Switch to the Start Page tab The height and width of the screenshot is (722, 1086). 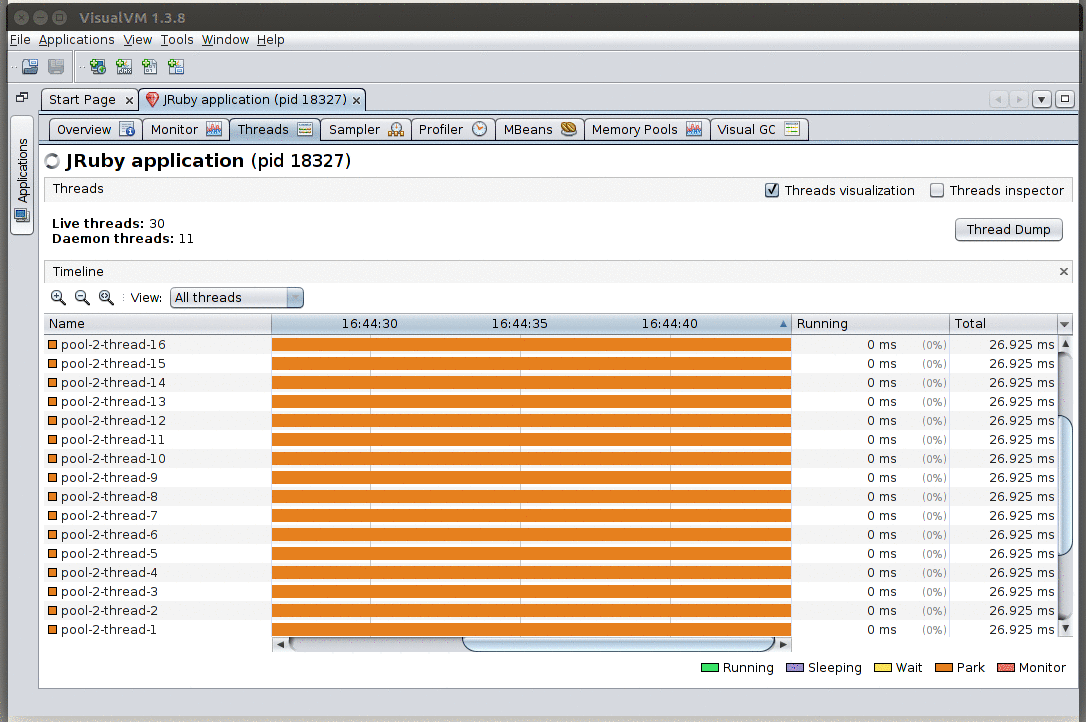(82, 100)
